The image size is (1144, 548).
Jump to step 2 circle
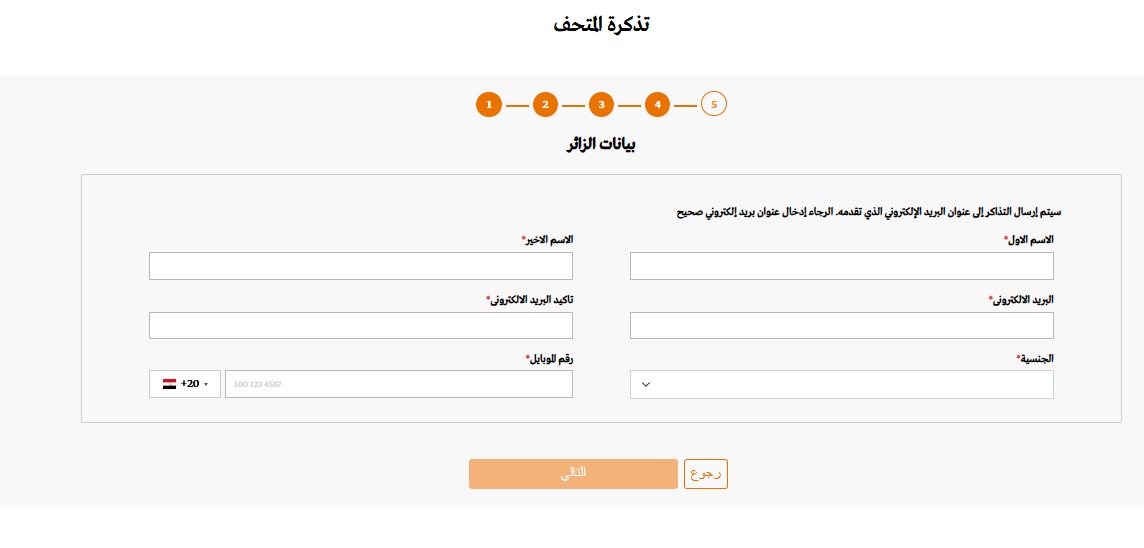[x=544, y=104]
